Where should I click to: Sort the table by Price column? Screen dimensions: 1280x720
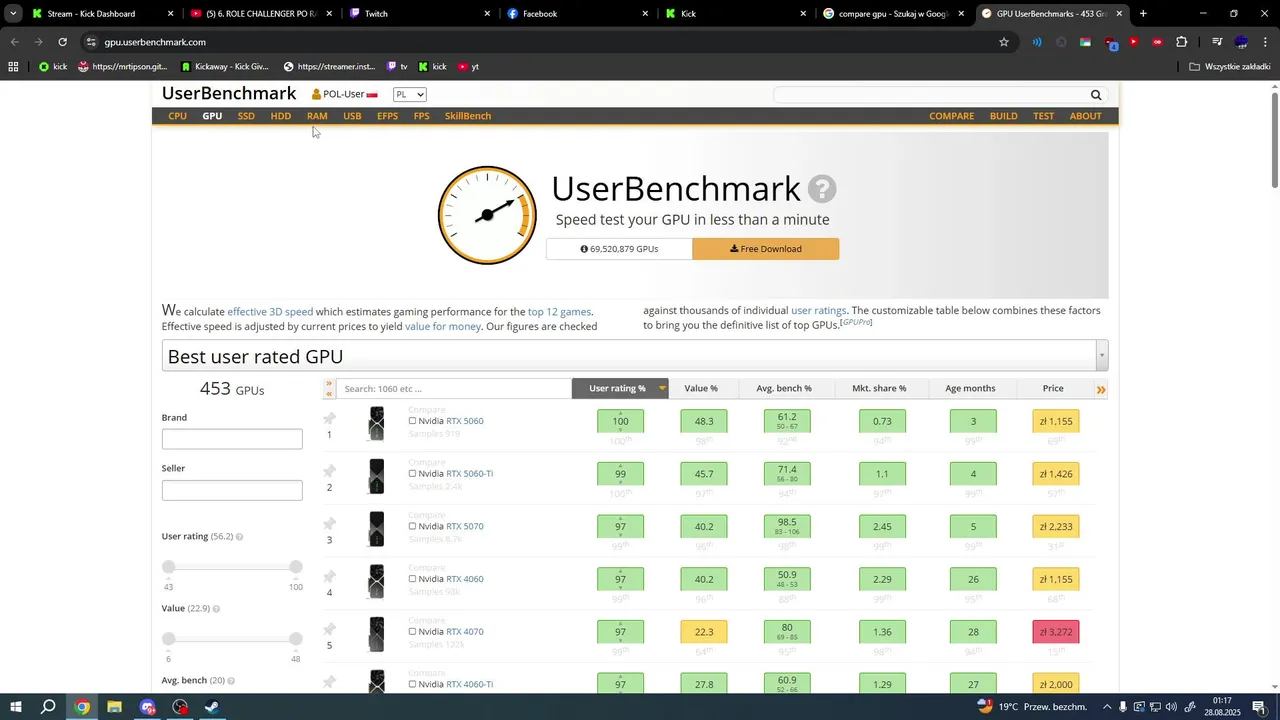[1052, 388]
